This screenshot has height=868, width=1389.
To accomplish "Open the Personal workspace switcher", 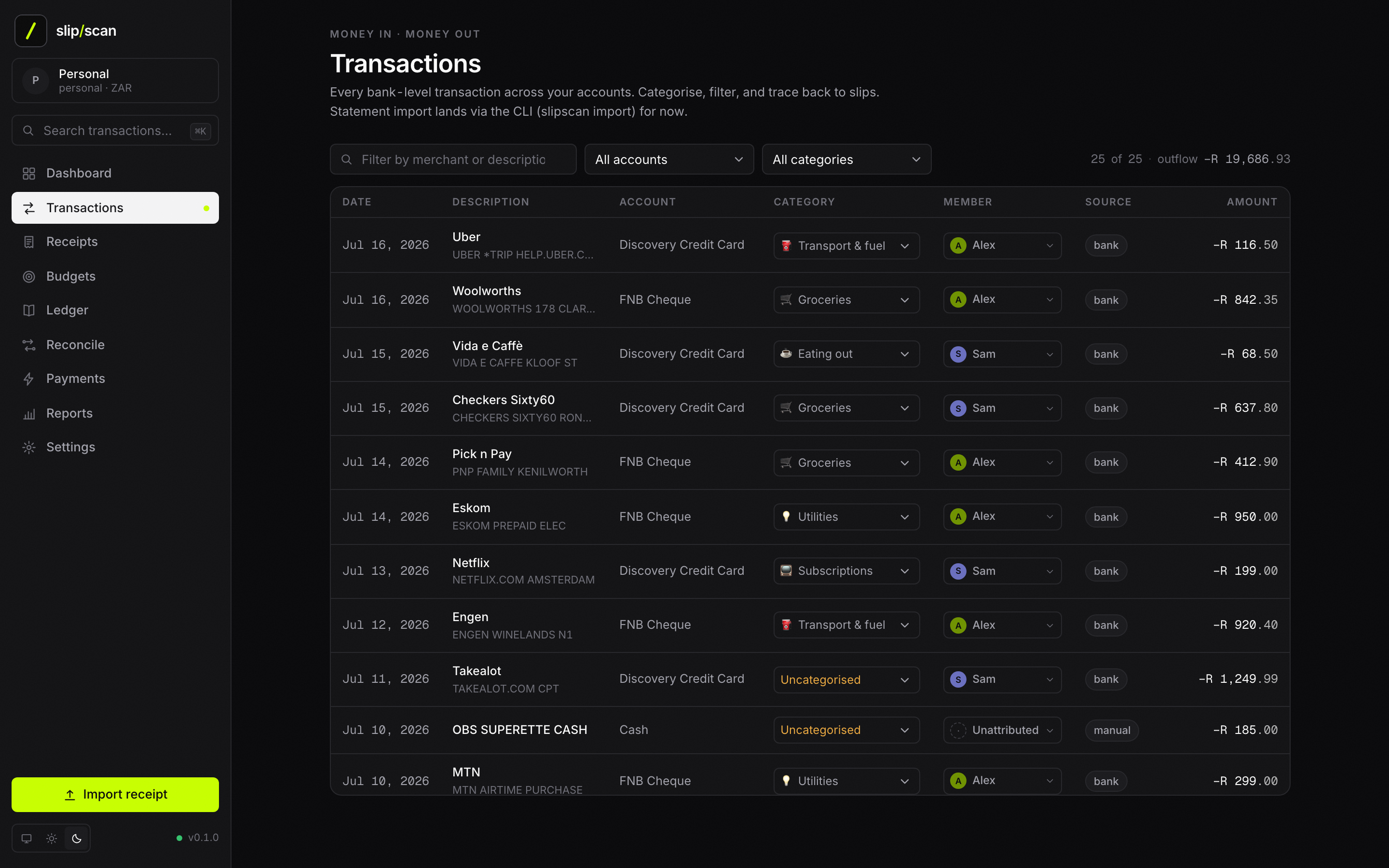I will click(x=115, y=81).
